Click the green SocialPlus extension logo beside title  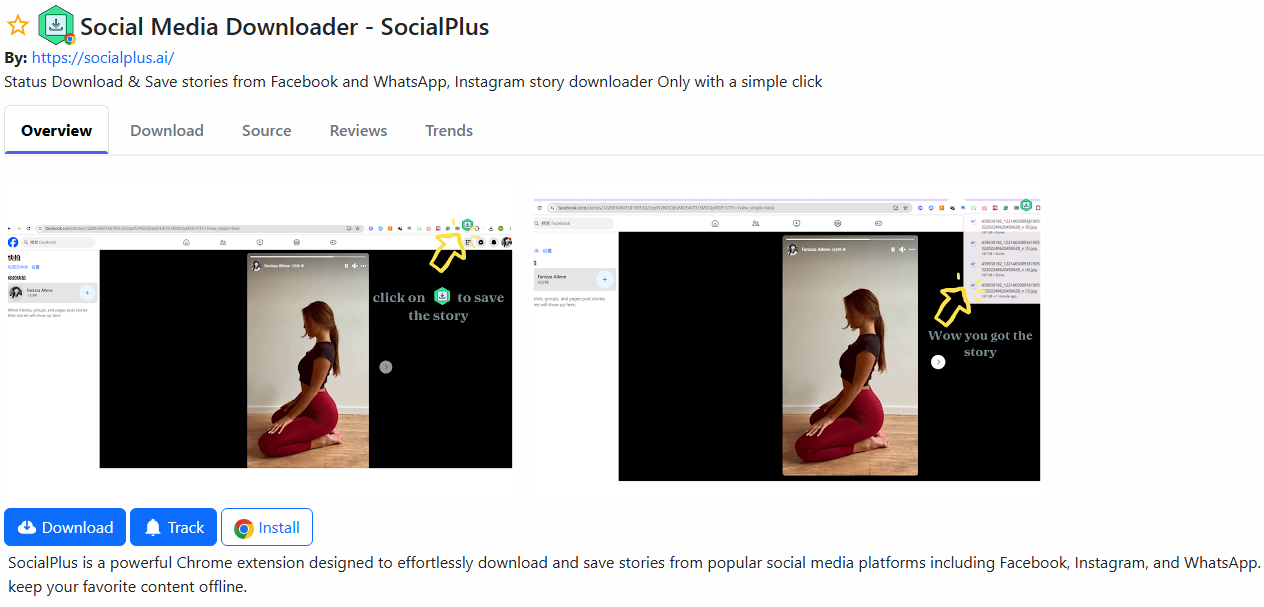tap(56, 25)
